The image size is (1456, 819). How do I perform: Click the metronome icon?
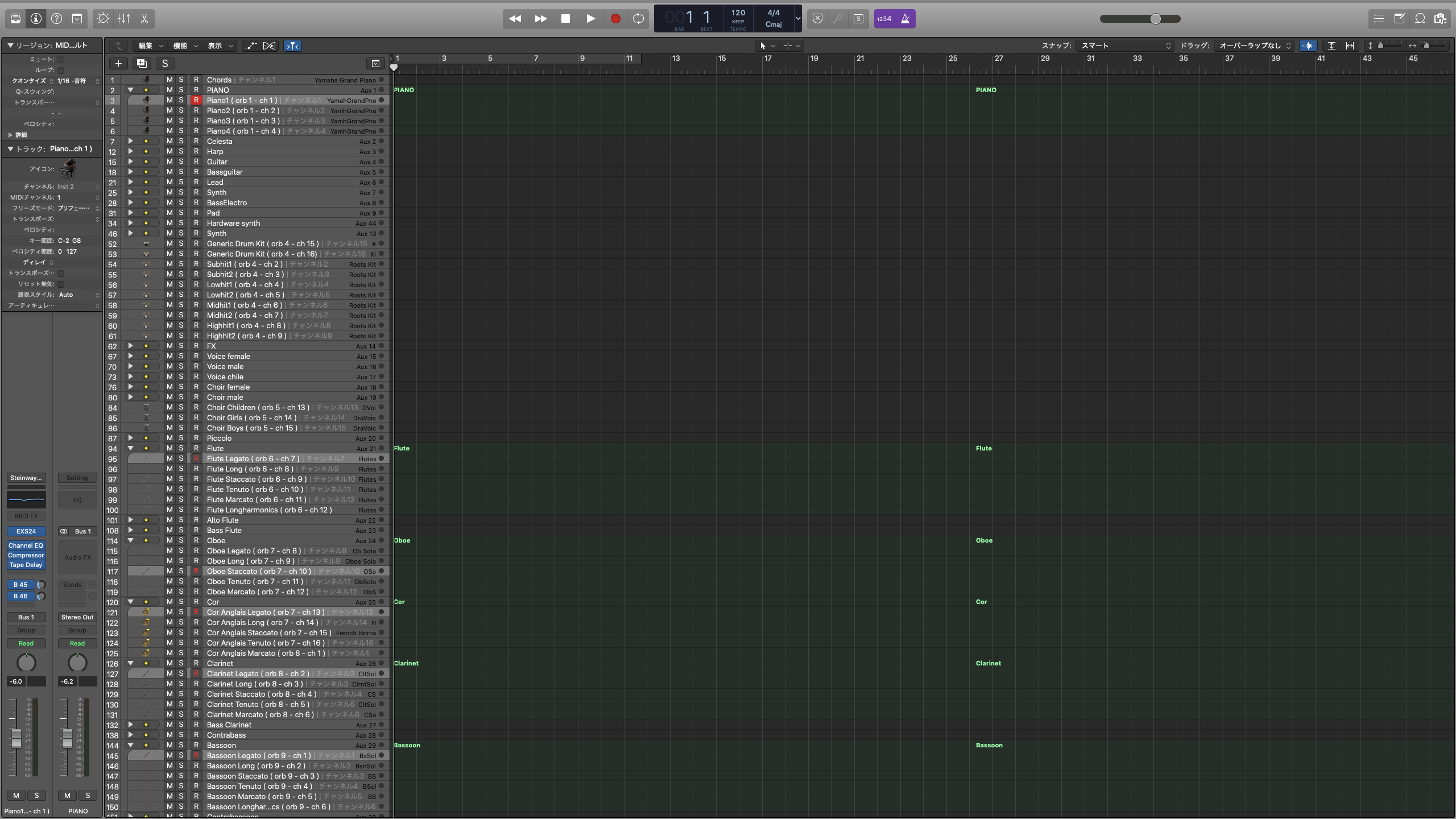coord(905,19)
